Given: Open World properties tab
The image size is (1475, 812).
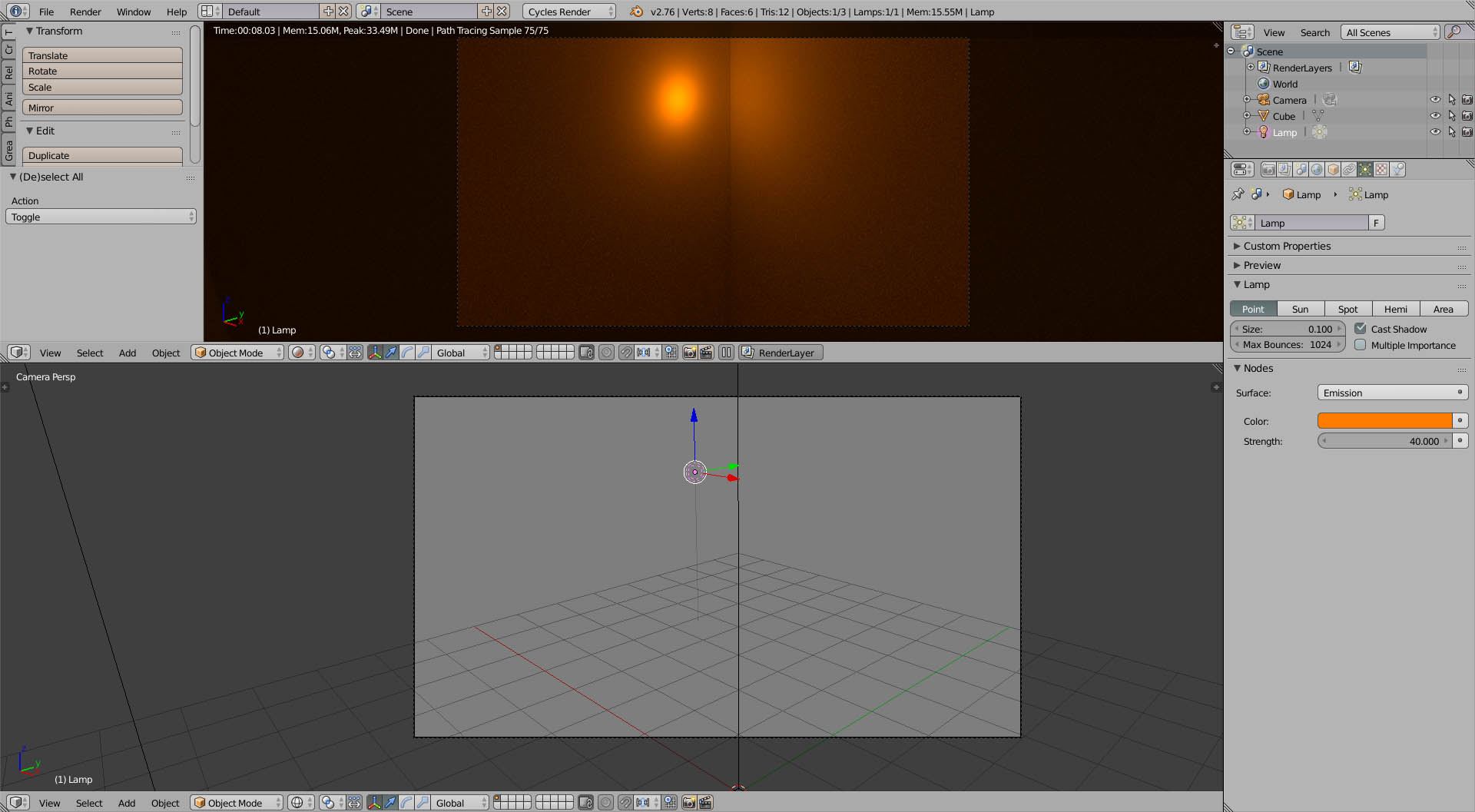Looking at the screenshot, I should click(x=1317, y=170).
